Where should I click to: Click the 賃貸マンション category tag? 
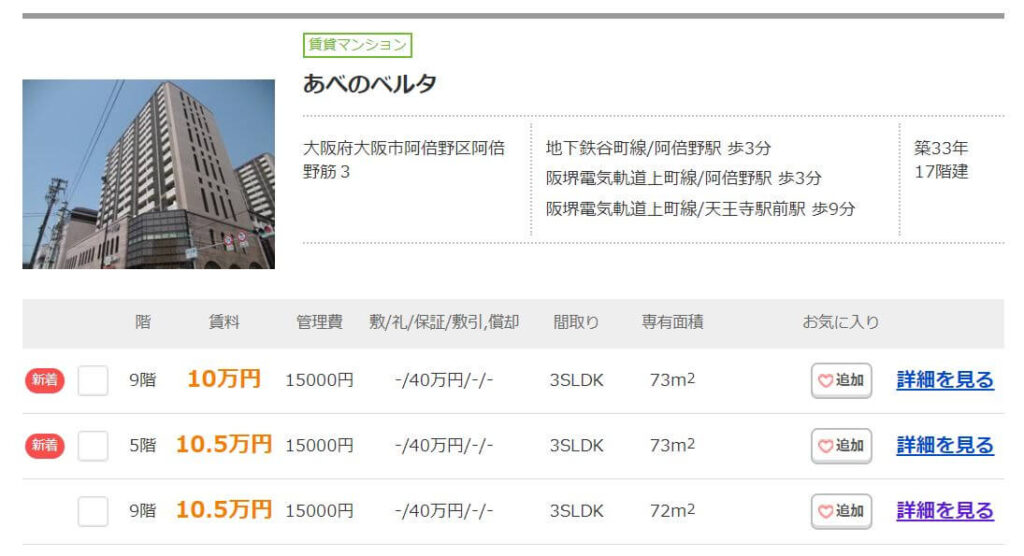pos(357,45)
